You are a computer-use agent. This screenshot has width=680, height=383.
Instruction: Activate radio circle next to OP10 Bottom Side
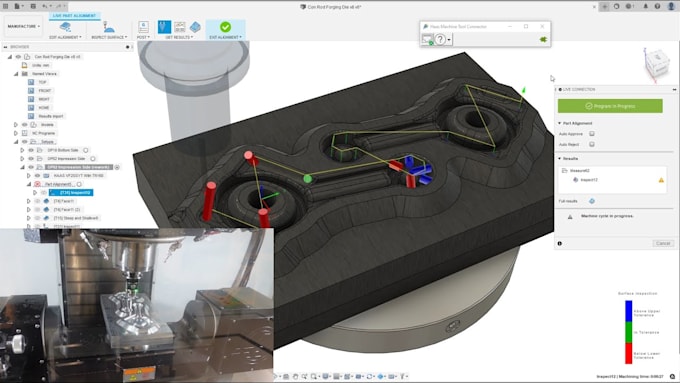click(x=85, y=150)
